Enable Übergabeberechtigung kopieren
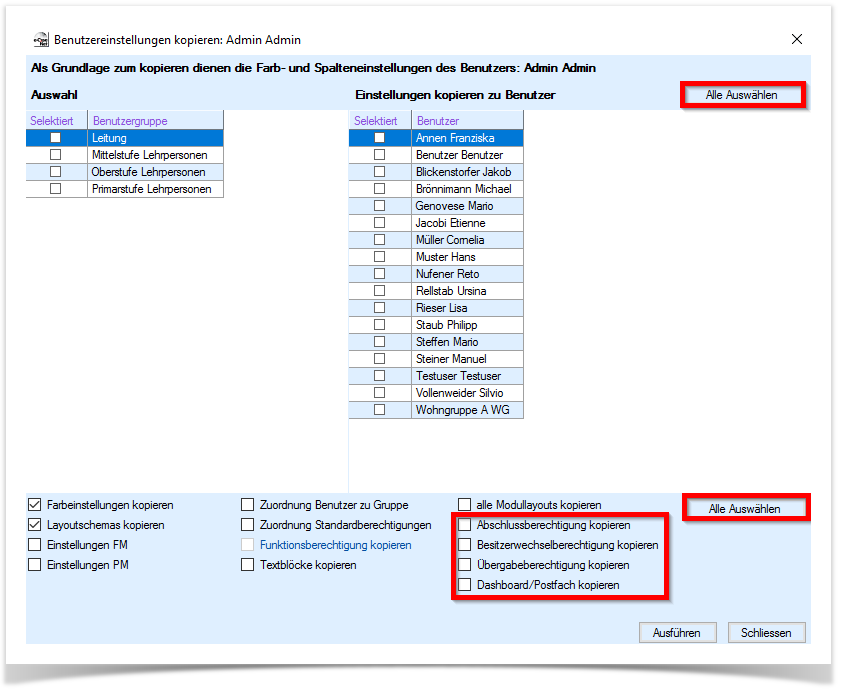Image resolution: width=845 pixels, height=693 pixels. coord(465,565)
